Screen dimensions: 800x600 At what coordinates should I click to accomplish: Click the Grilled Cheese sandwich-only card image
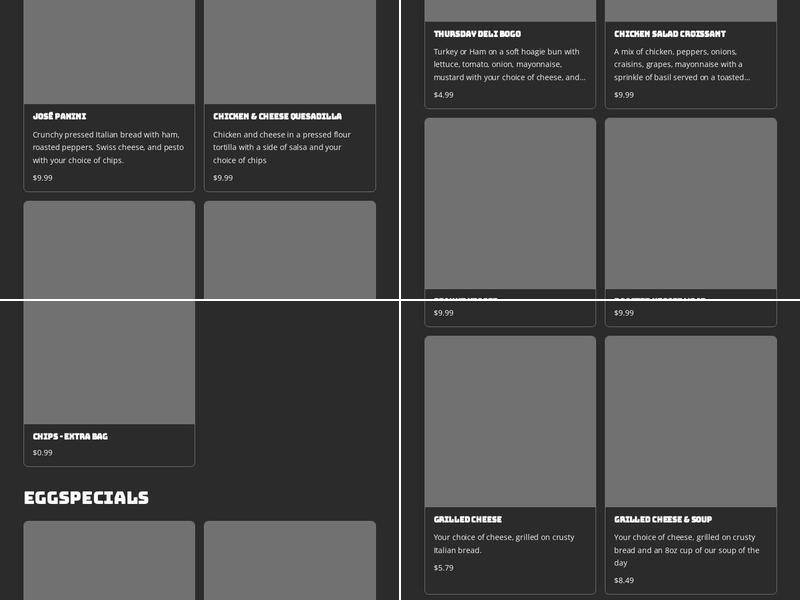(510, 421)
